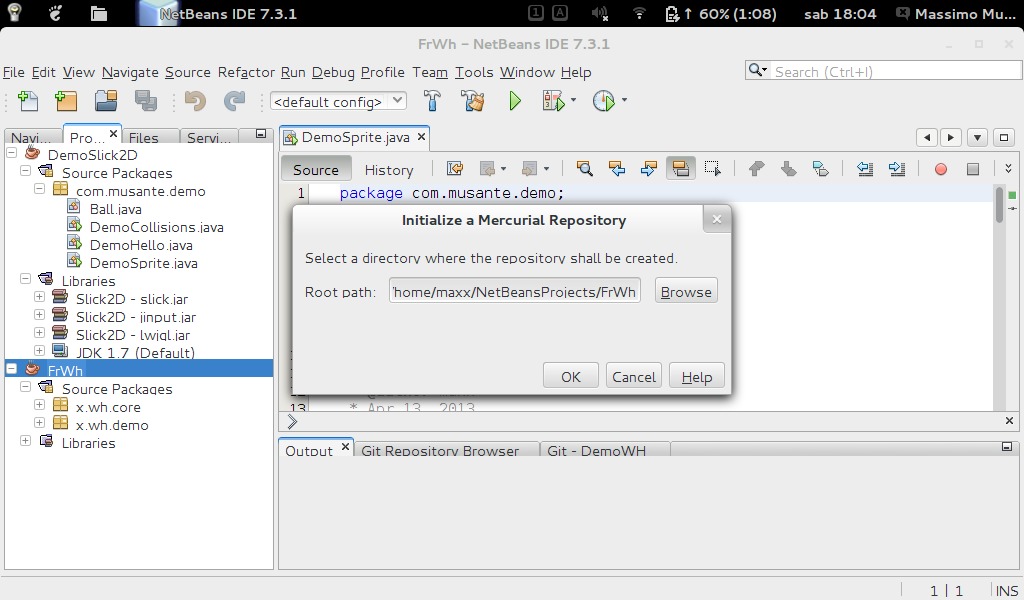This screenshot has height=600, width=1024.
Task: Click the New File toolbar icon
Action: click(x=27, y=101)
